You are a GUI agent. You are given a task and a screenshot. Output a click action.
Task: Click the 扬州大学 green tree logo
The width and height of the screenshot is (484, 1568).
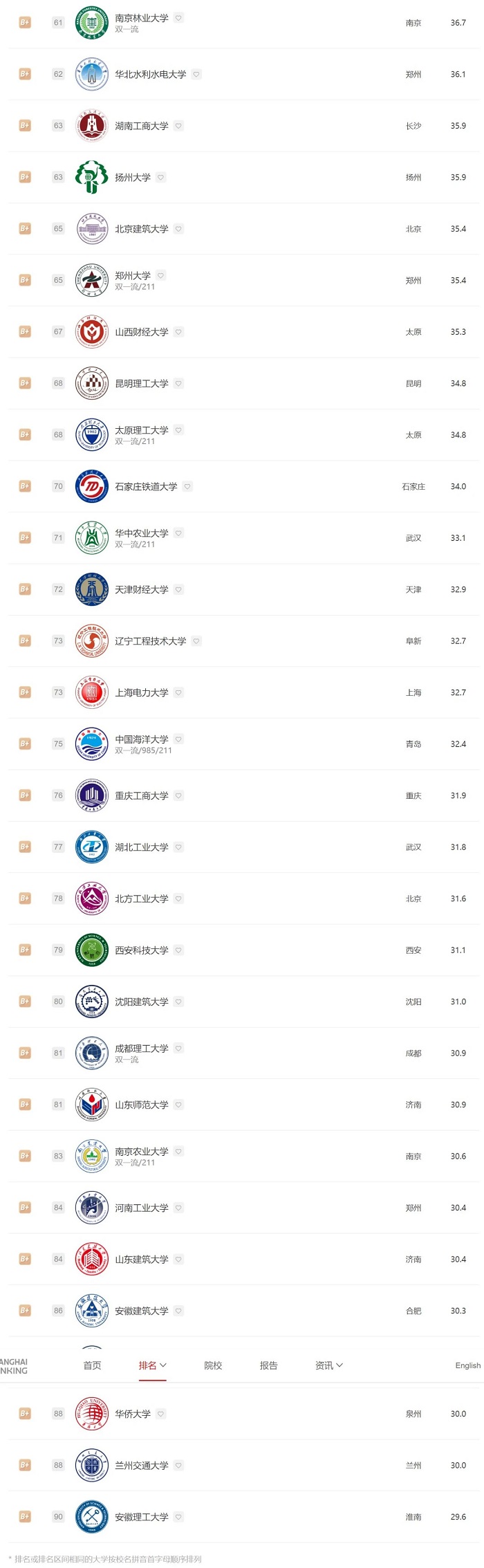(x=92, y=177)
